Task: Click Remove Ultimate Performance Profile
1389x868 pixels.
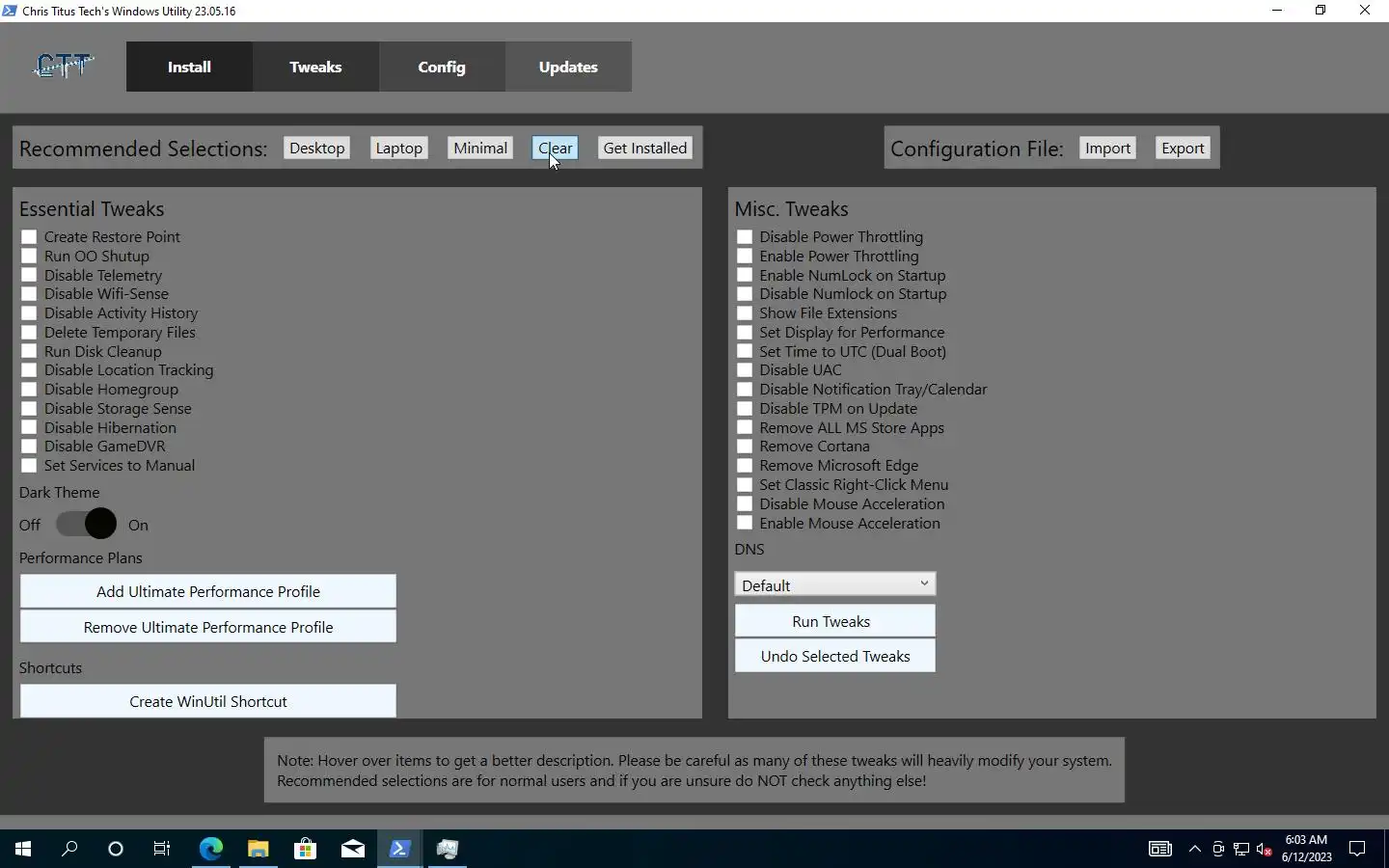Action: coord(208,627)
